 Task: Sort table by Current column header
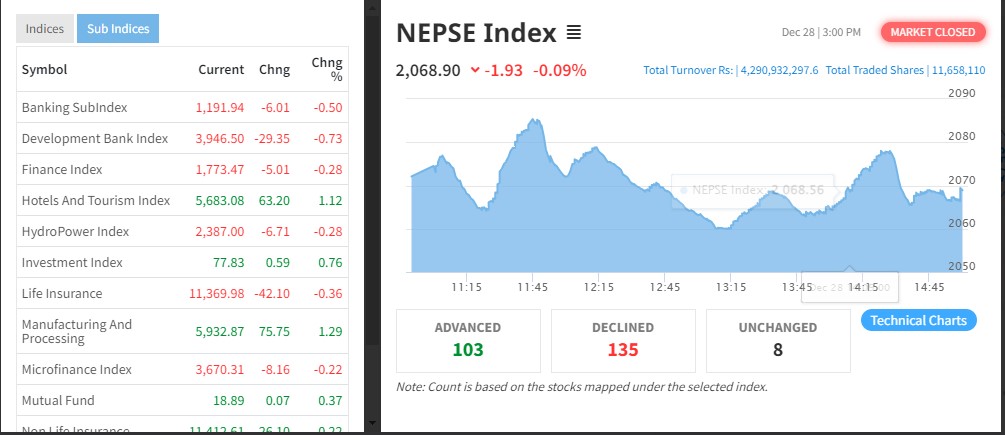tap(221, 69)
